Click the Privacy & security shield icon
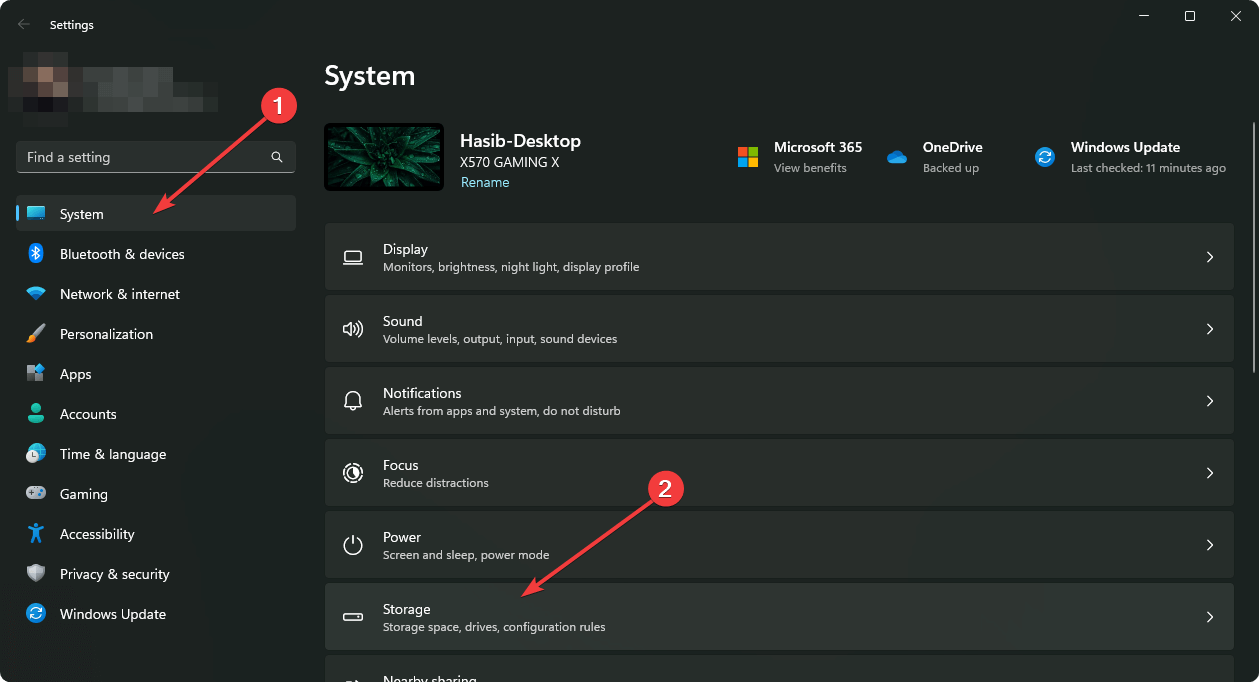 (36, 573)
